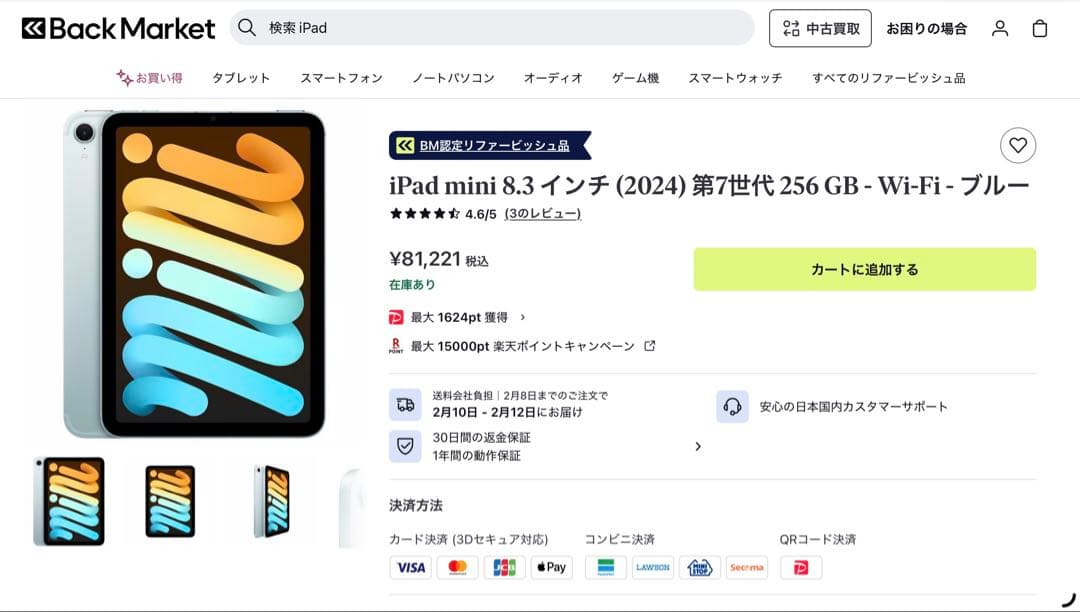
Task: Expand the warranty details chevron
Action: (698, 446)
